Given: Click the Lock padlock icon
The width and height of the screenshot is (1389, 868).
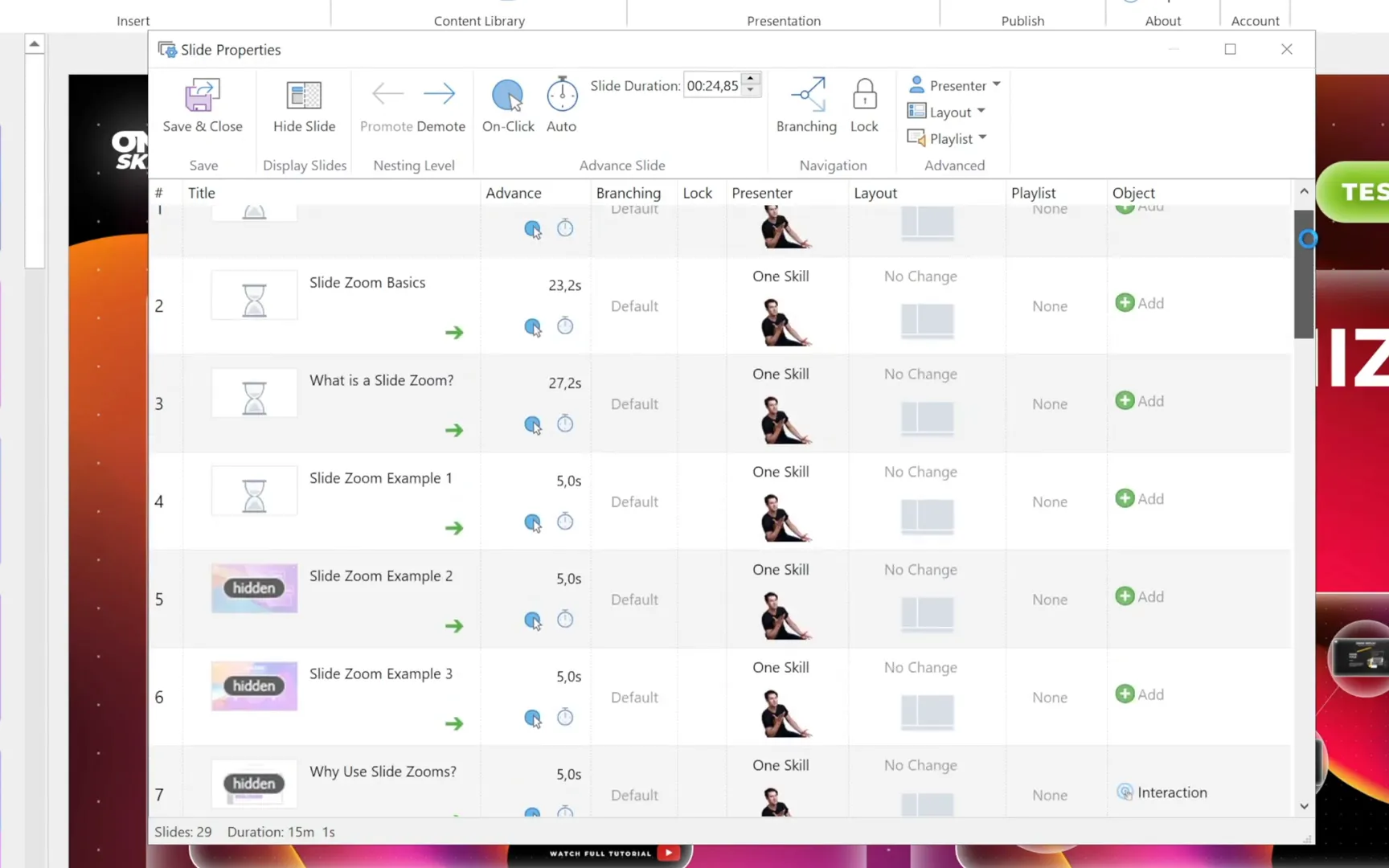Looking at the screenshot, I should pos(864,94).
